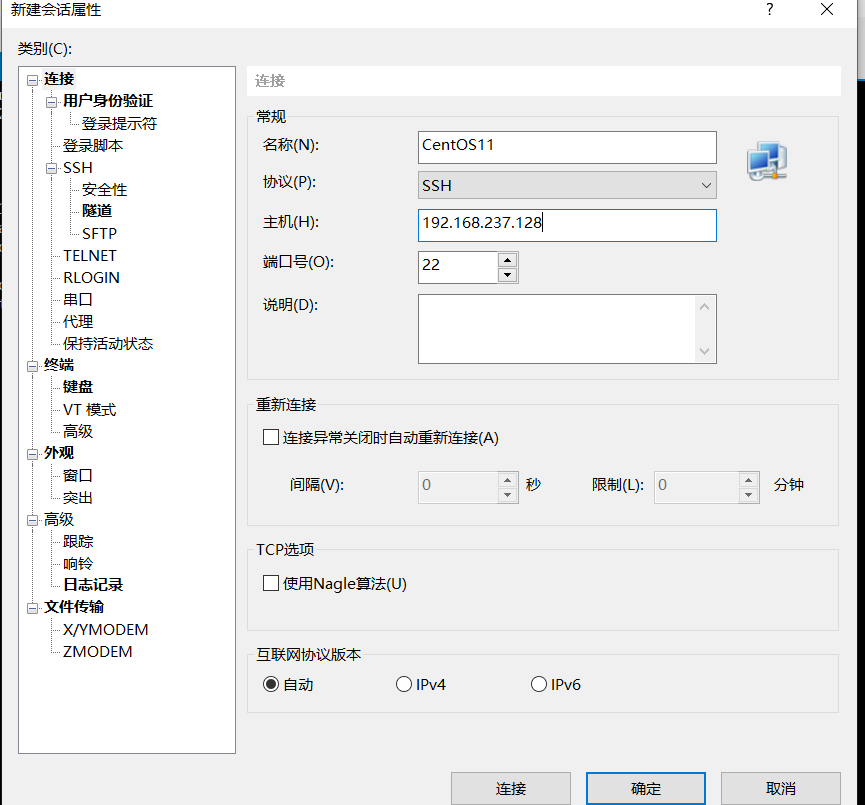
Task: Select the IPv4 radio button
Action: [404, 684]
